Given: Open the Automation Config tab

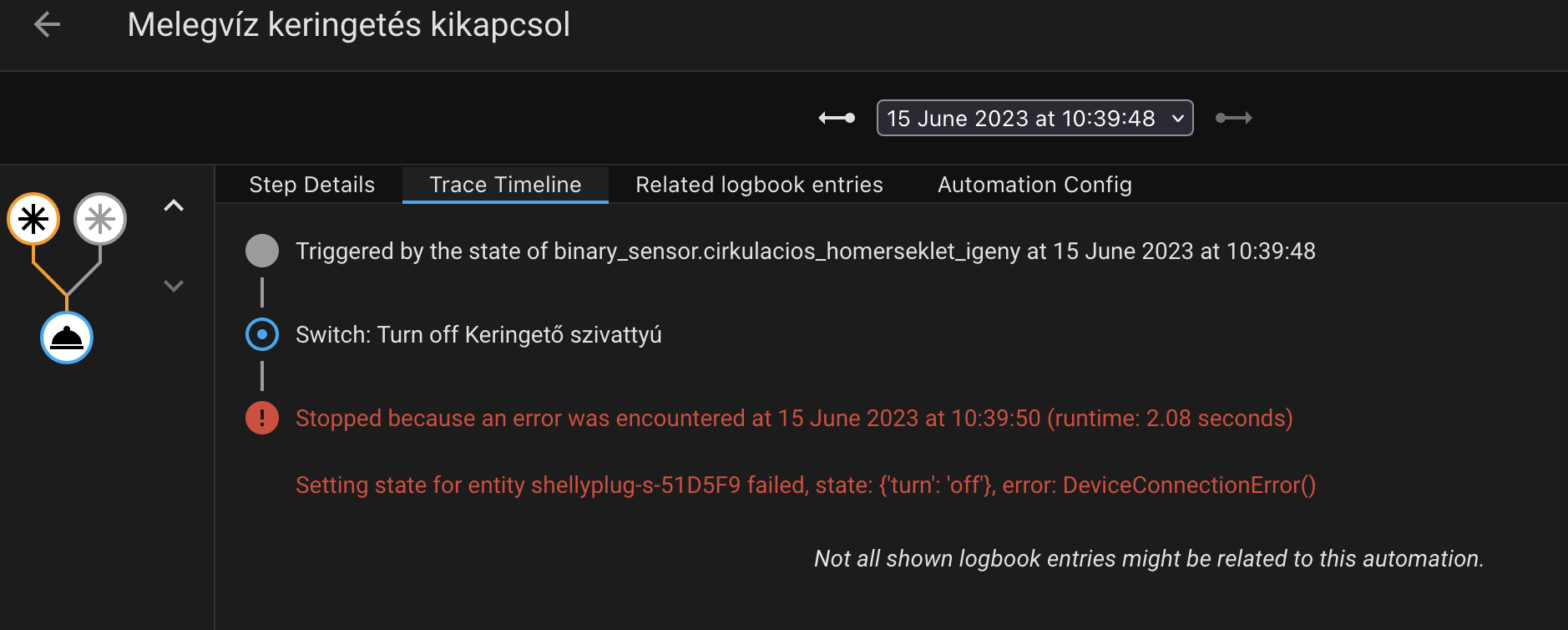Looking at the screenshot, I should tap(1034, 185).
